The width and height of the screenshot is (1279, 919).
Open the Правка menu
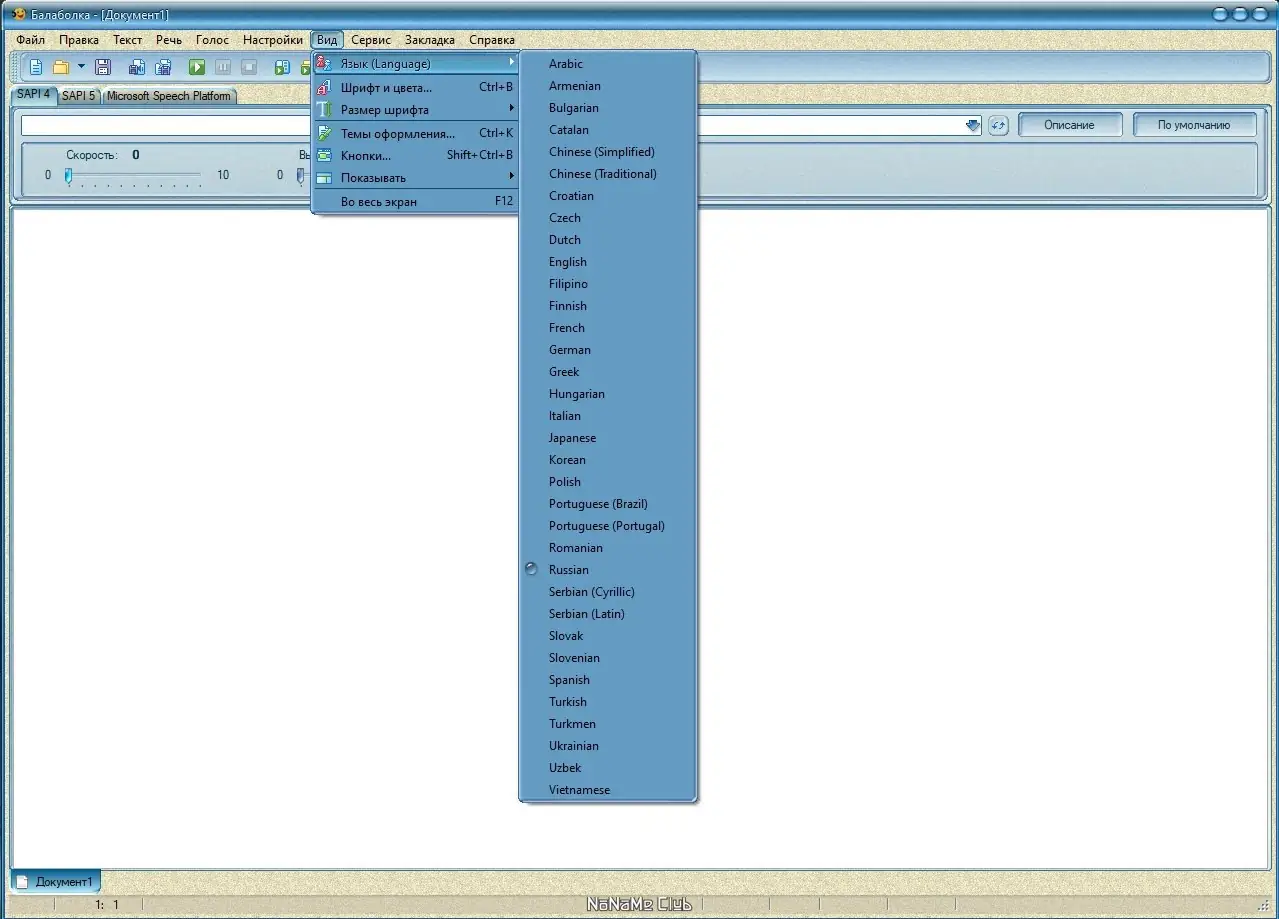78,40
